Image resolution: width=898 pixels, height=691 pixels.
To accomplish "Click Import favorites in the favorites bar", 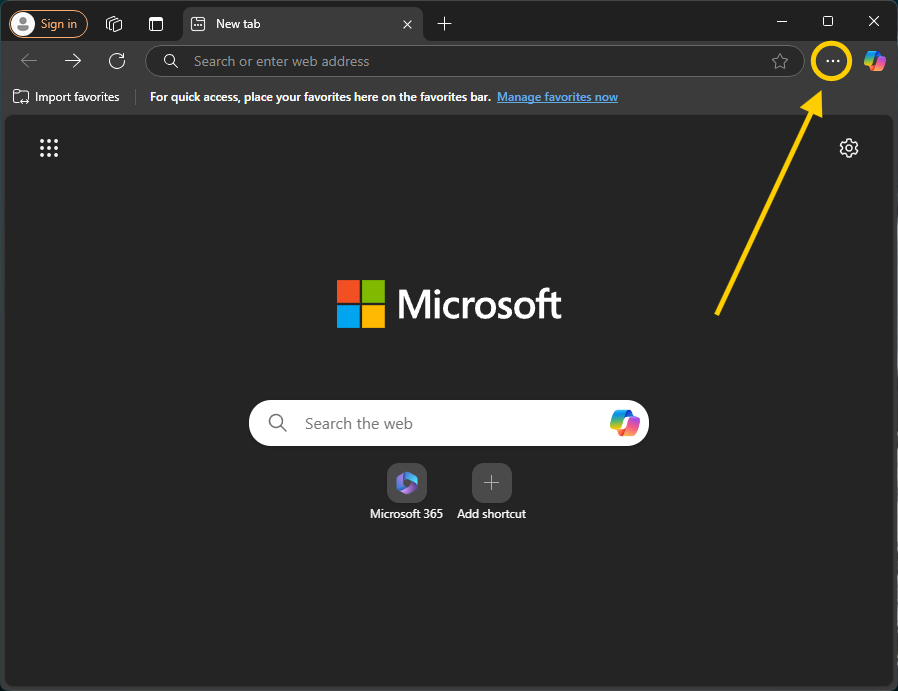I will click(x=66, y=97).
